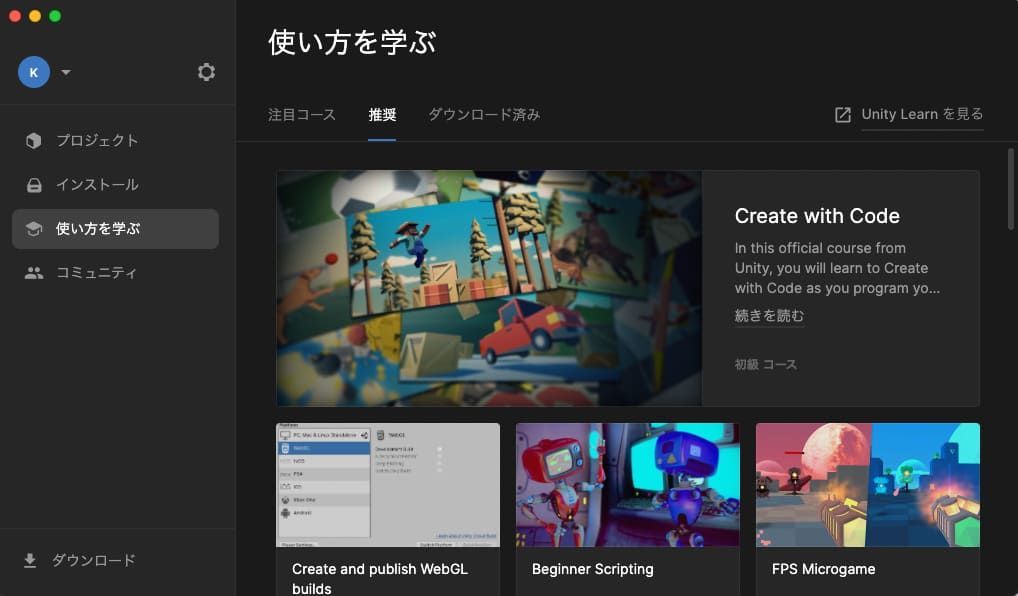Click the blue K account avatar

click(34, 72)
